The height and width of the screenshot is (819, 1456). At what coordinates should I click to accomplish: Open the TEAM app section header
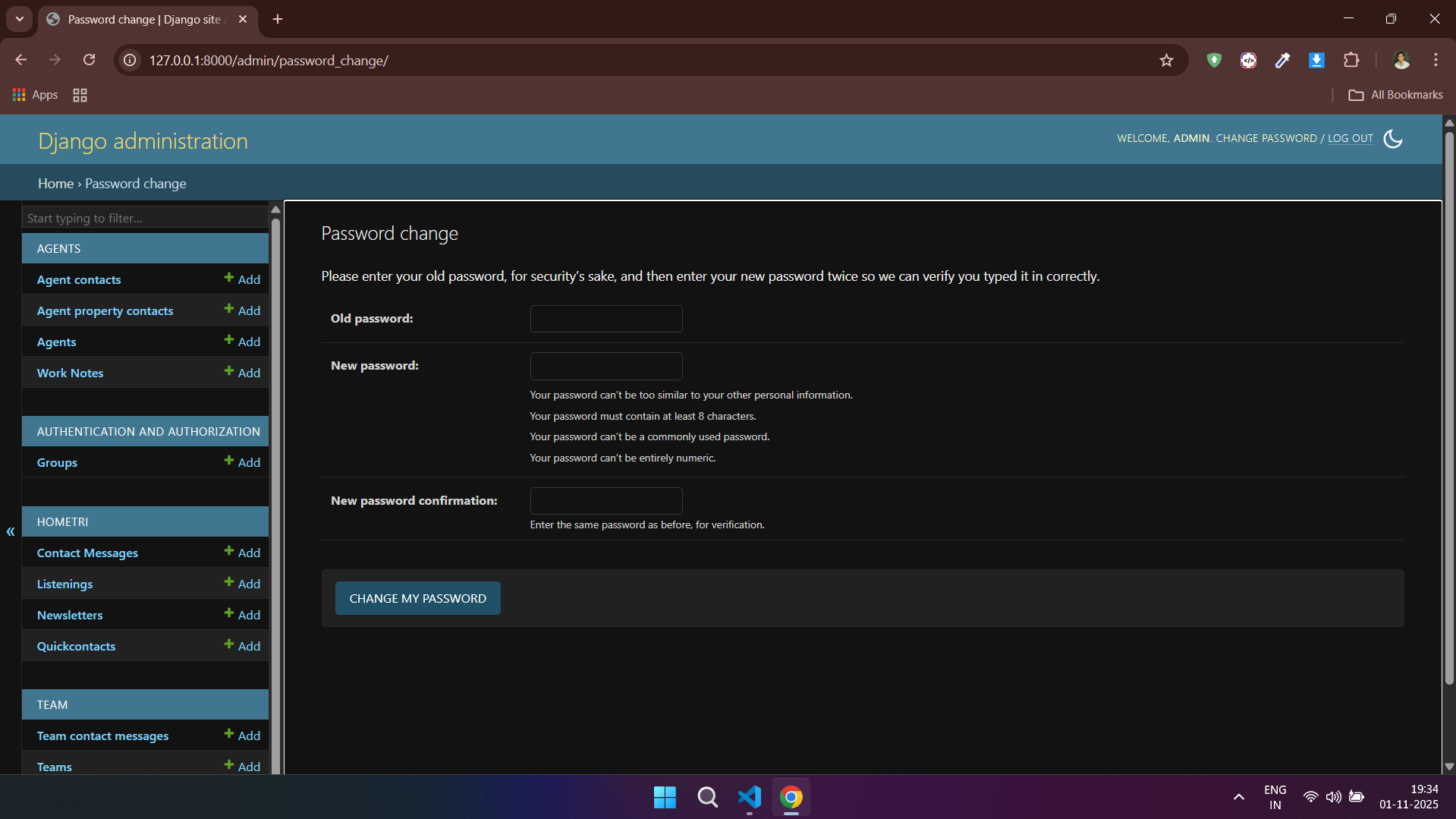[x=52, y=705]
